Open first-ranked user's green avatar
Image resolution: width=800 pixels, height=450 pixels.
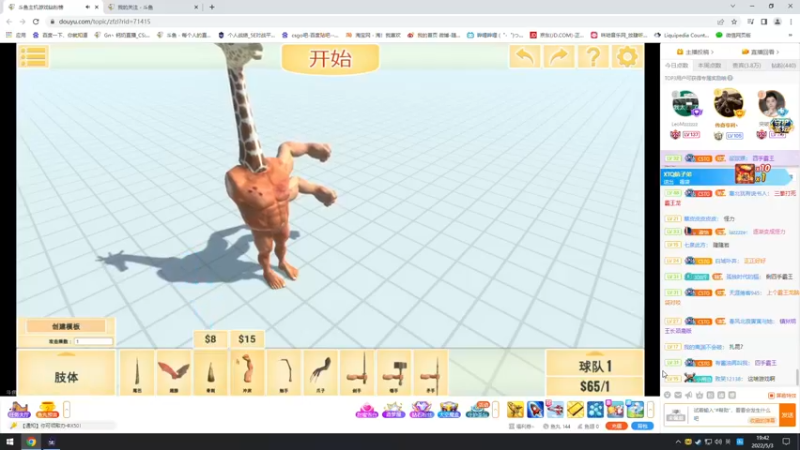tap(685, 104)
